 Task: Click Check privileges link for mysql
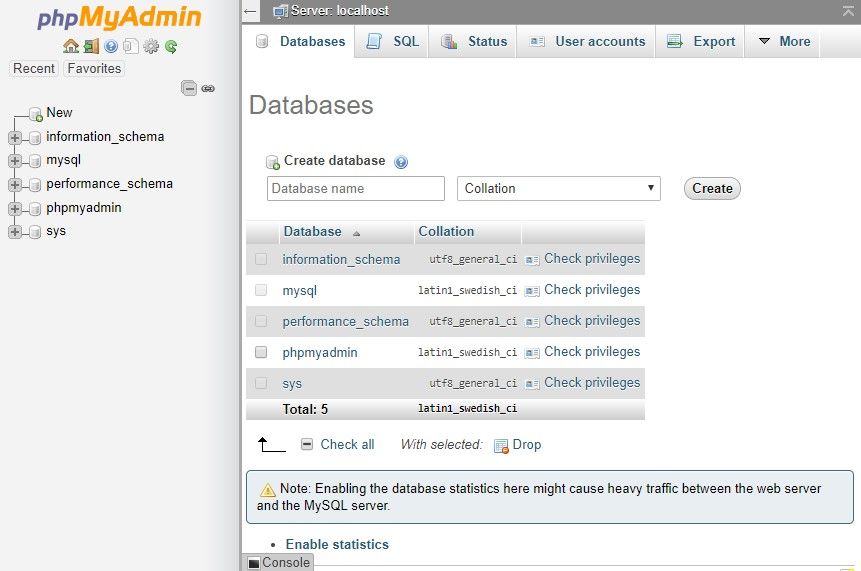click(x=592, y=289)
